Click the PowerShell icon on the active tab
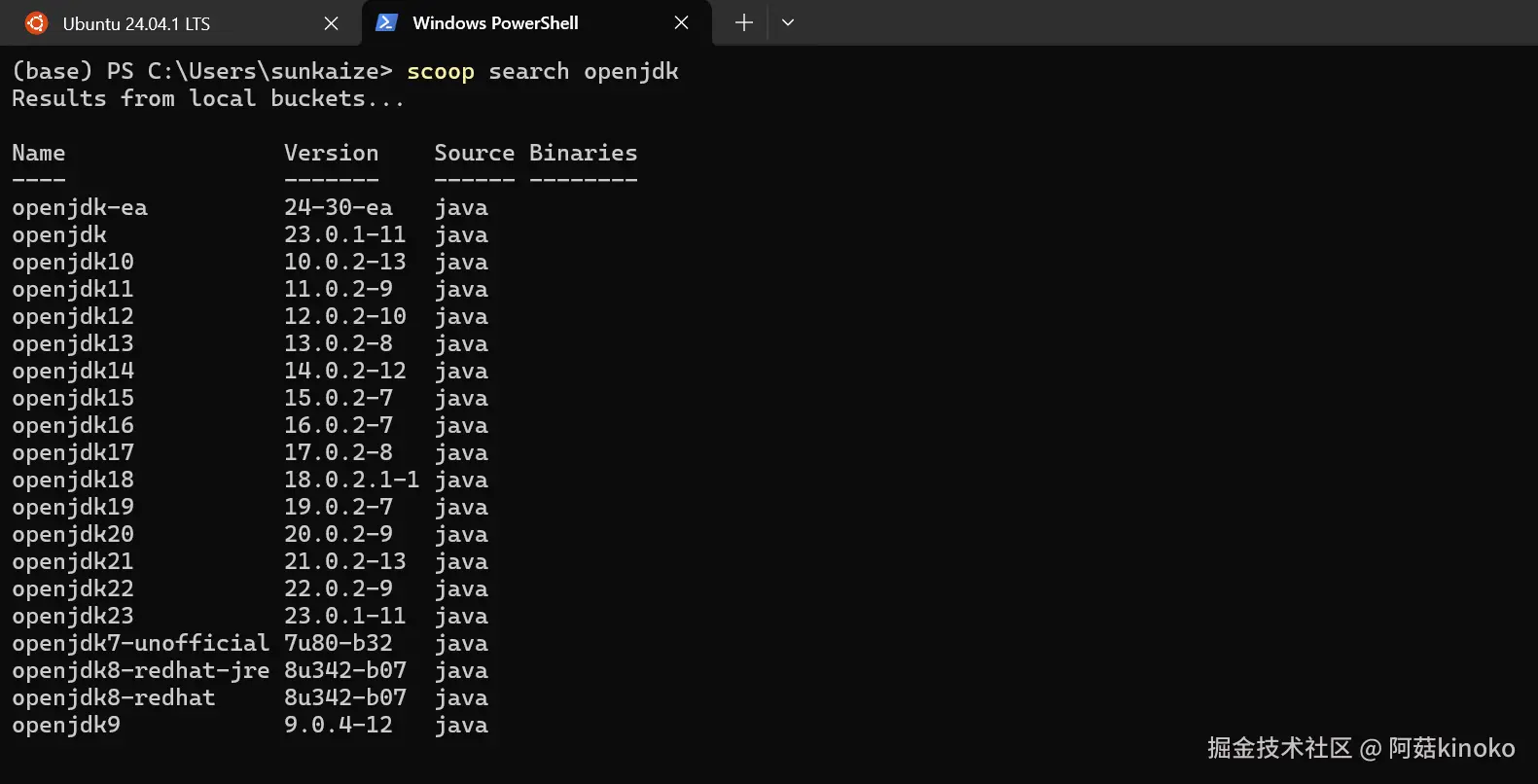The height and width of the screenshot is (784, 1538). click(x=386, y=22)
